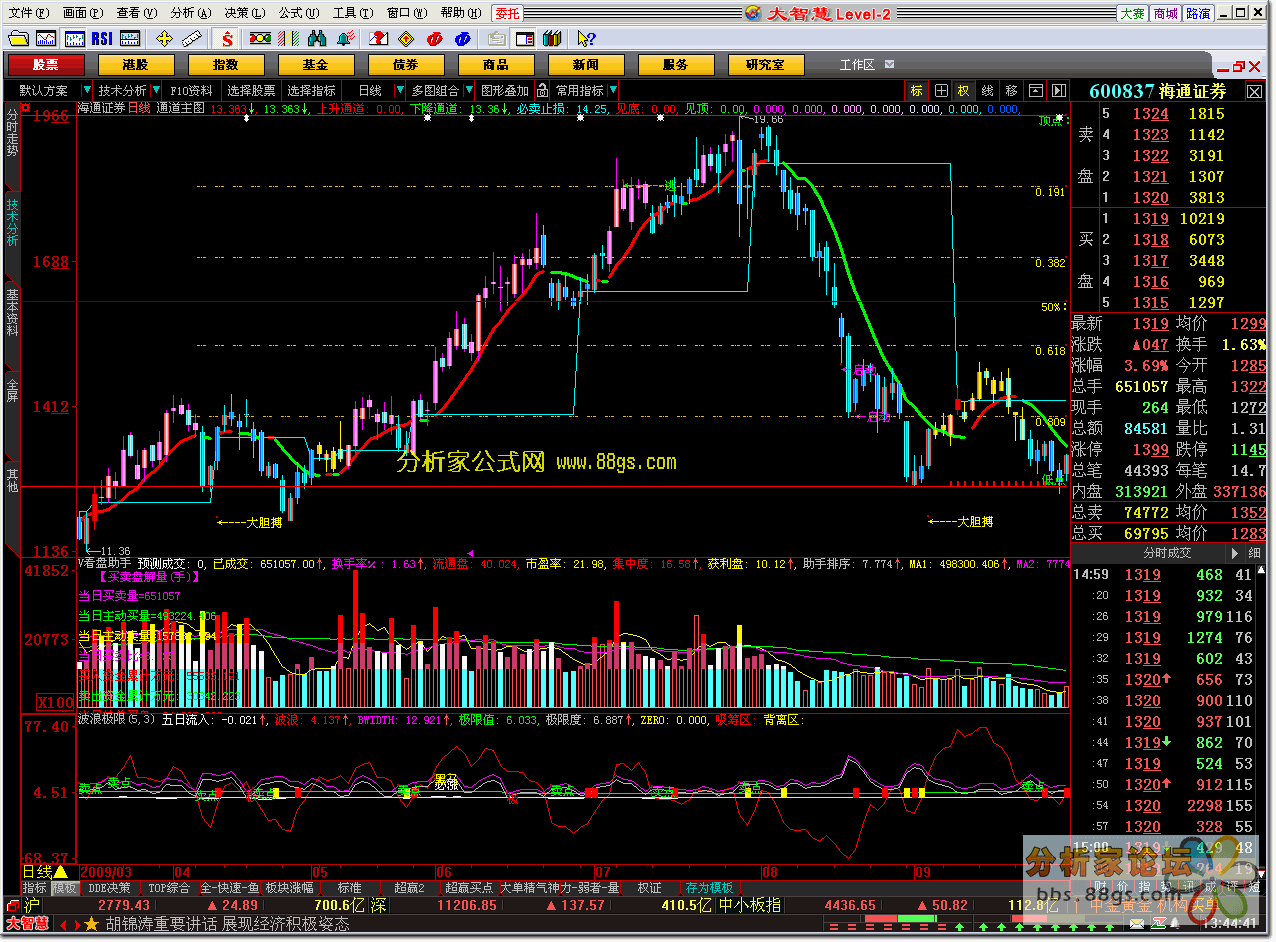Open the 多图组合 dropdown arrow
Viewport: 1276px width, 942px height.
click(471, 90)
